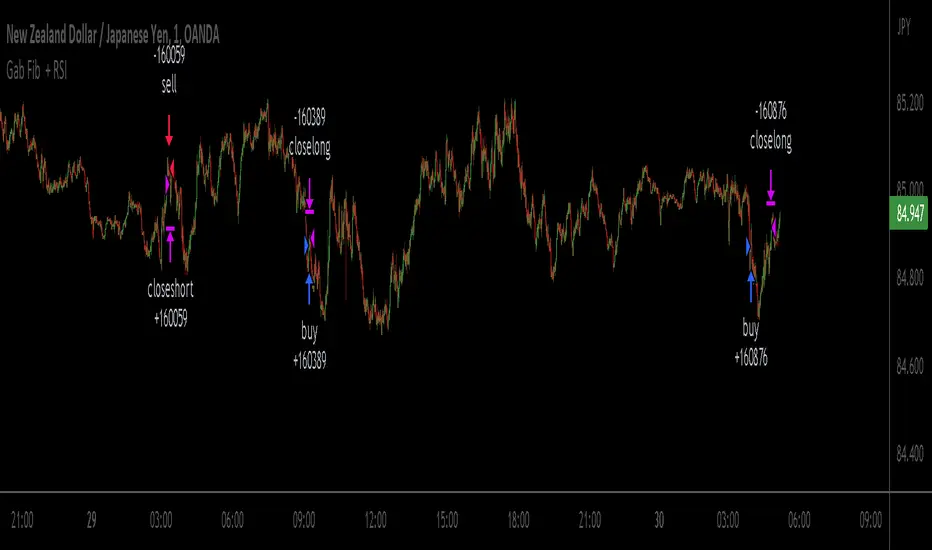This screenshot has width=932, height=550.
Task: Click the 85.200 price axis label
Action: pos(909,103)
